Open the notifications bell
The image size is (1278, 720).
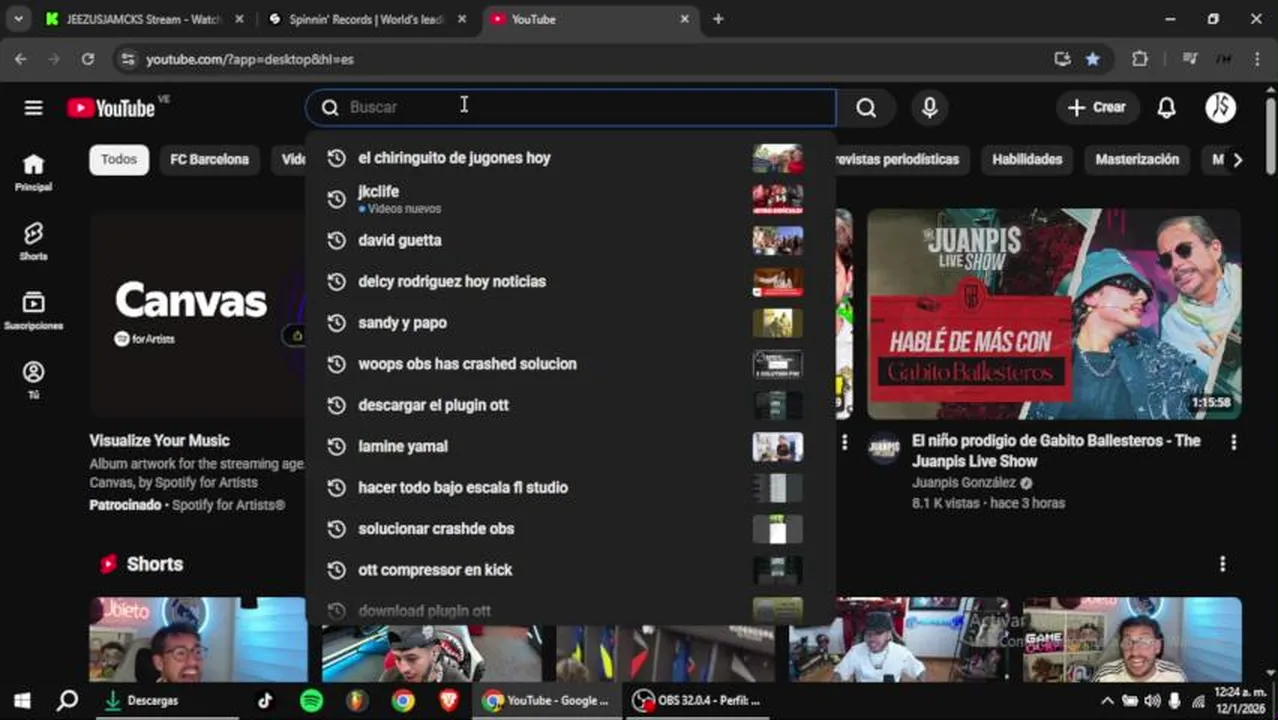click(1166, 108)
